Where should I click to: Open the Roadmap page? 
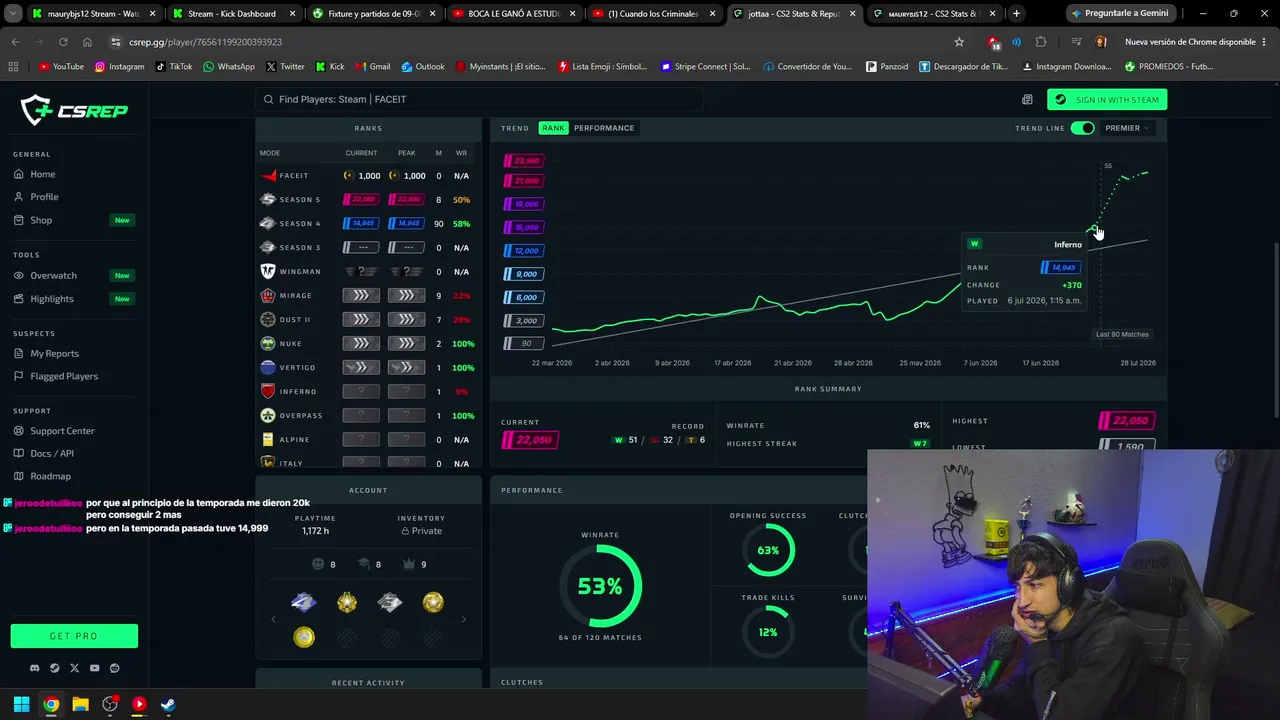(x=50, y=476)
